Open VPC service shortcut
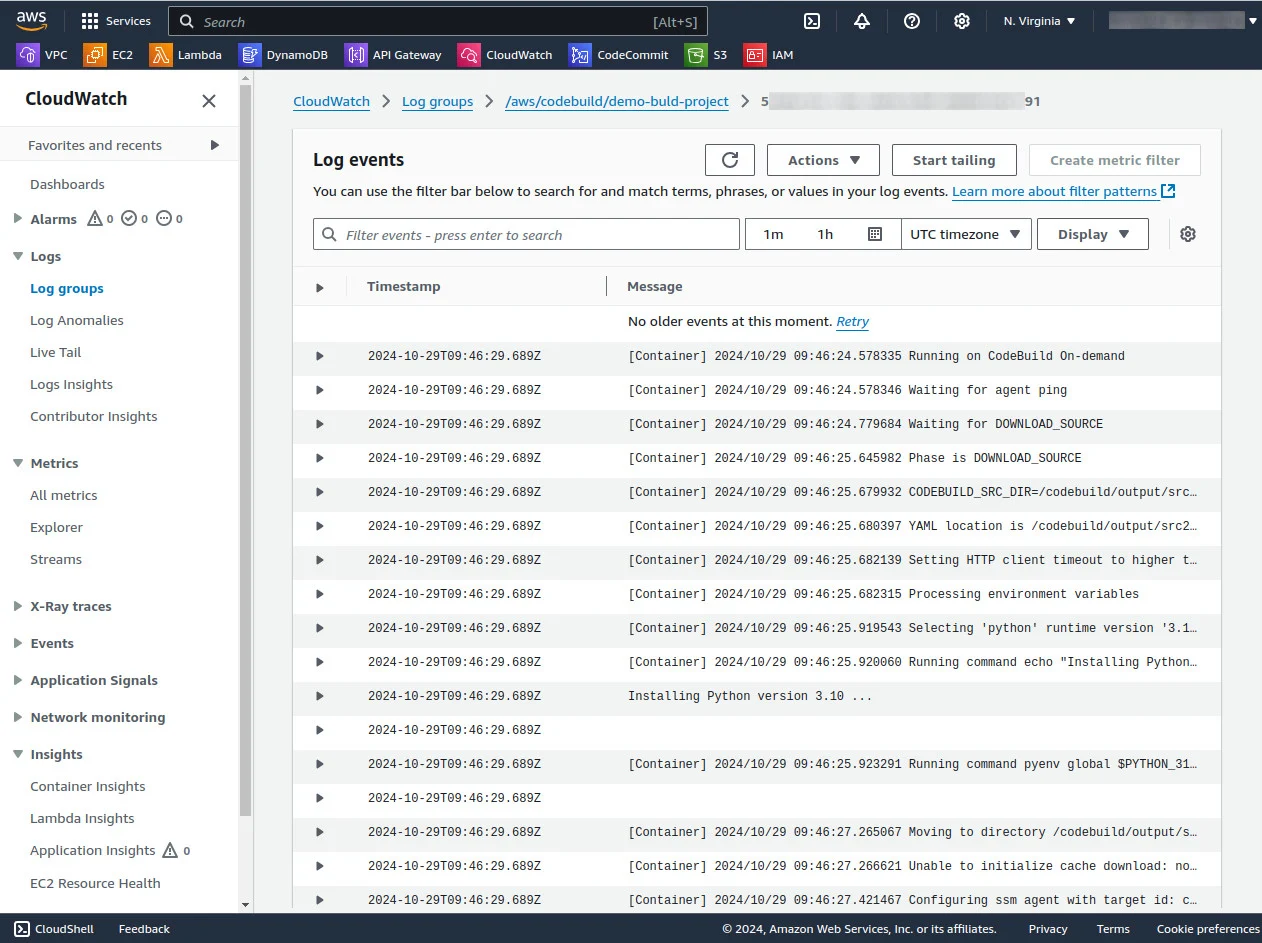The height and width of the screenshot is (943, 1262). point(43,55)
